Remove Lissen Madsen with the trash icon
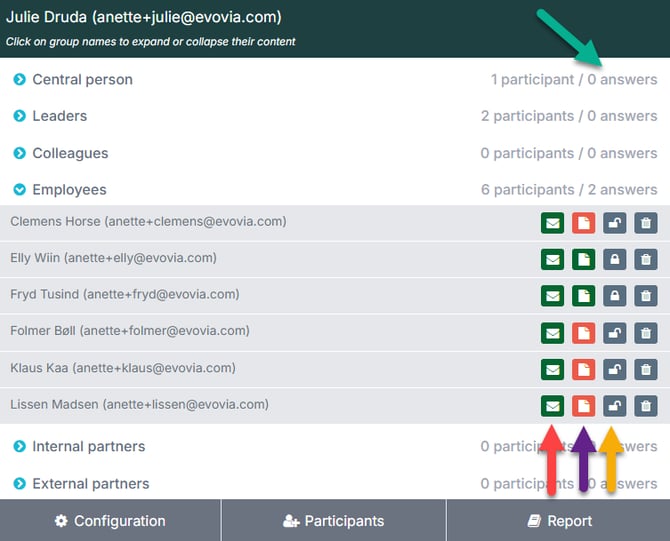Image resolution: width=670 pixels, height=541 pixels. click(x=646, y=406)
